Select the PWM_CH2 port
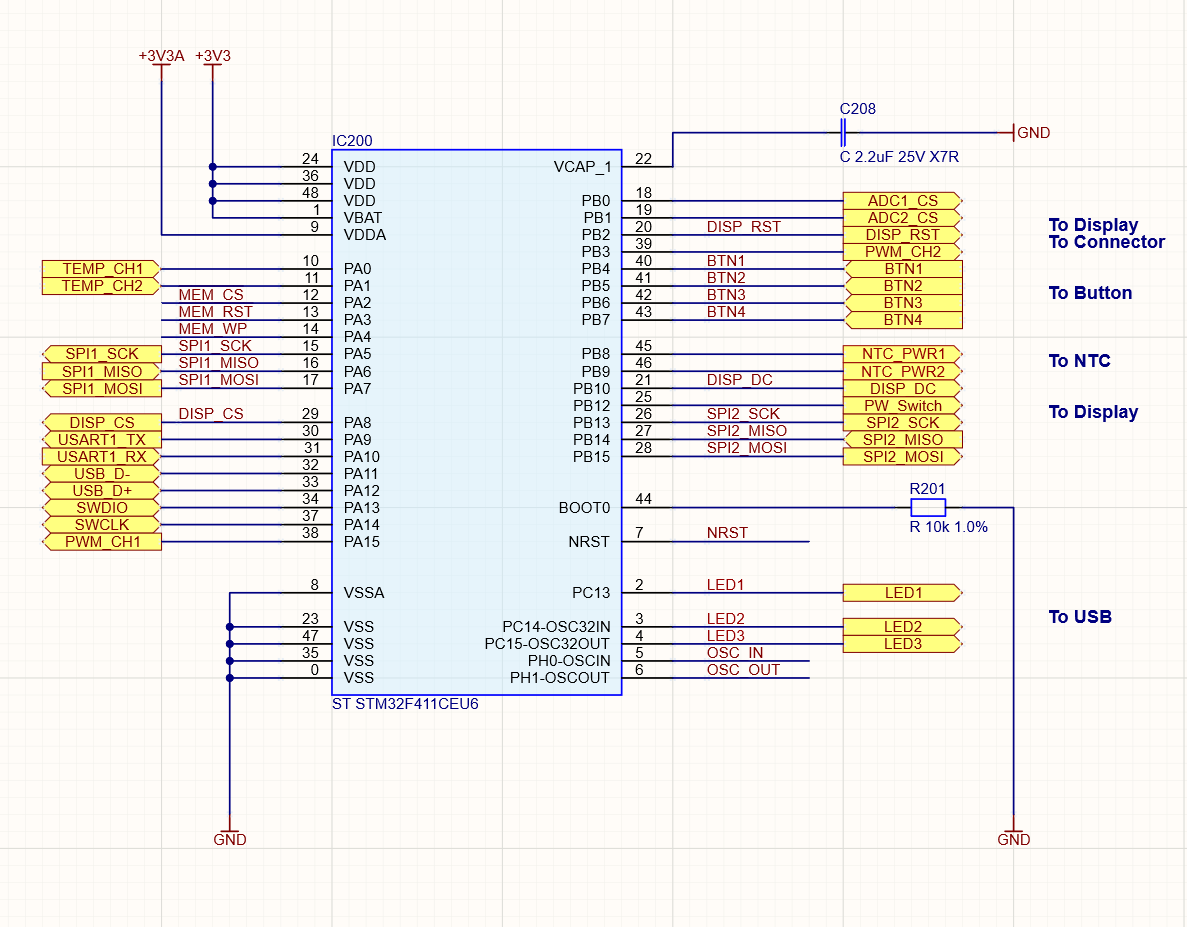The image size is (1187, 927). [902, 252]
